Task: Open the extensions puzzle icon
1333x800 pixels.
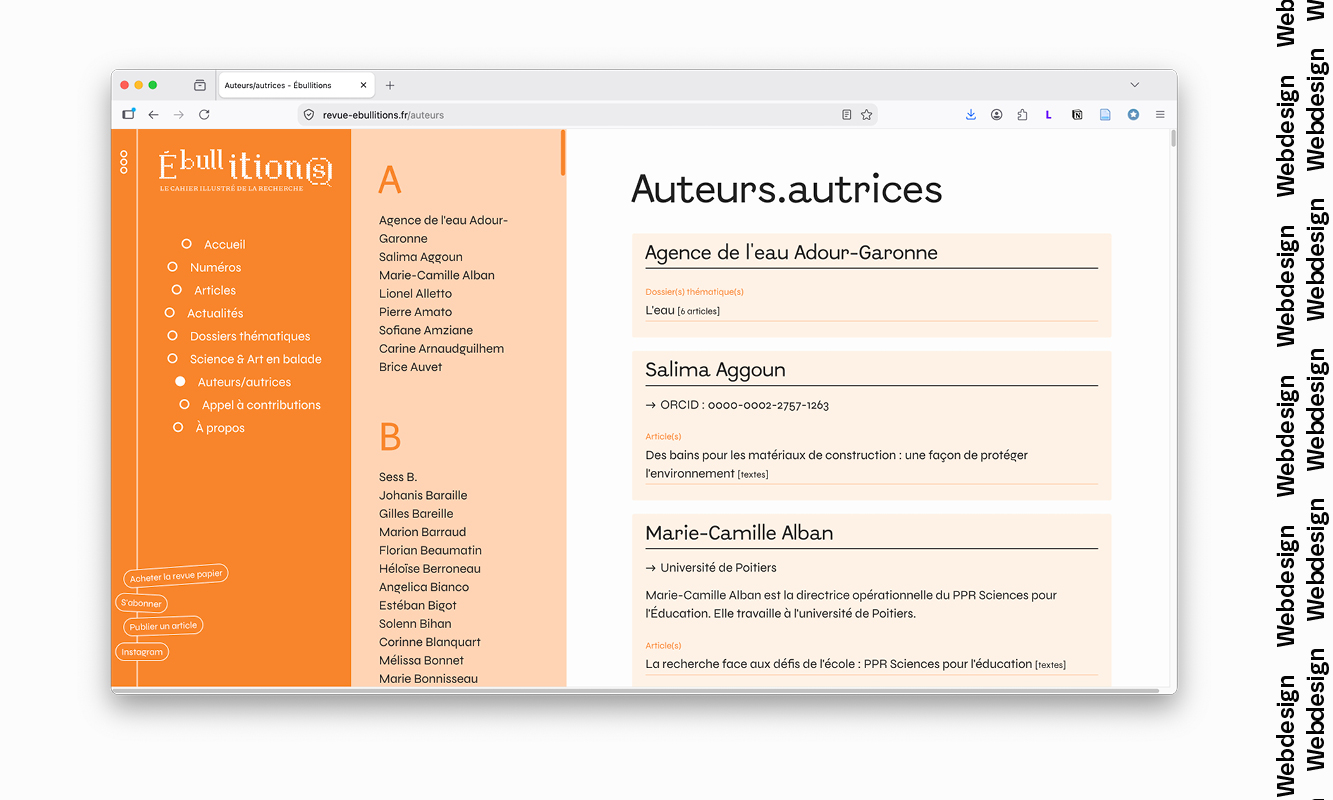Action: [x=1022, y=115]
